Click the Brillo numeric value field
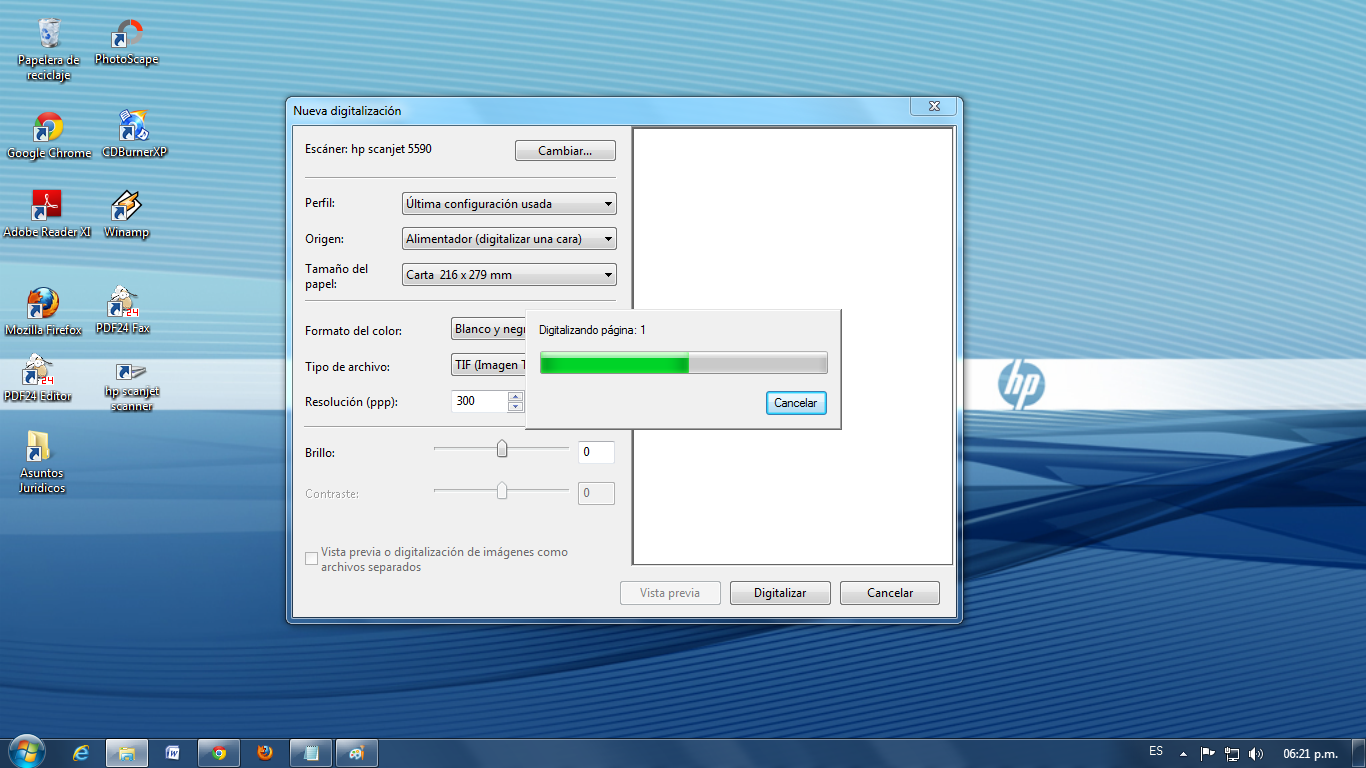Screen dimensions: 1366x768 pos(596,452)
